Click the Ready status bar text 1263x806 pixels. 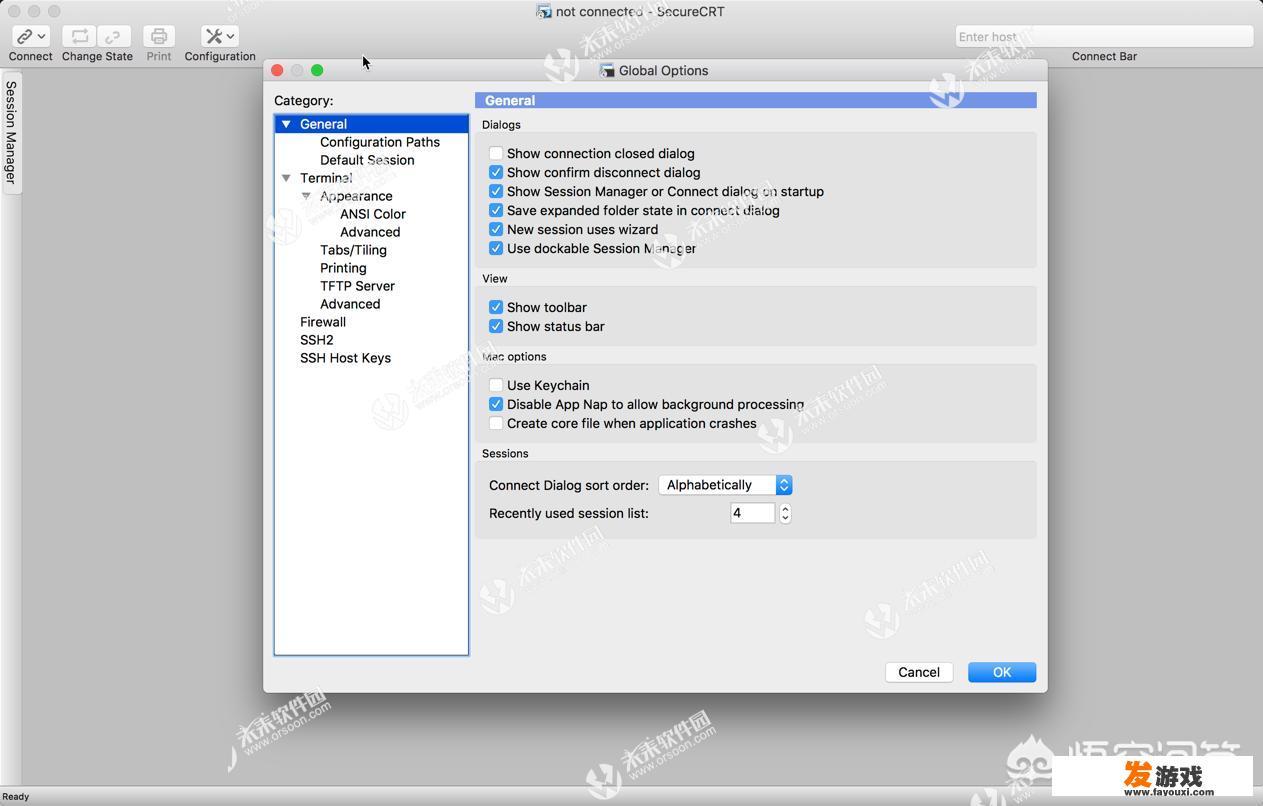click(x=15, y=797)
